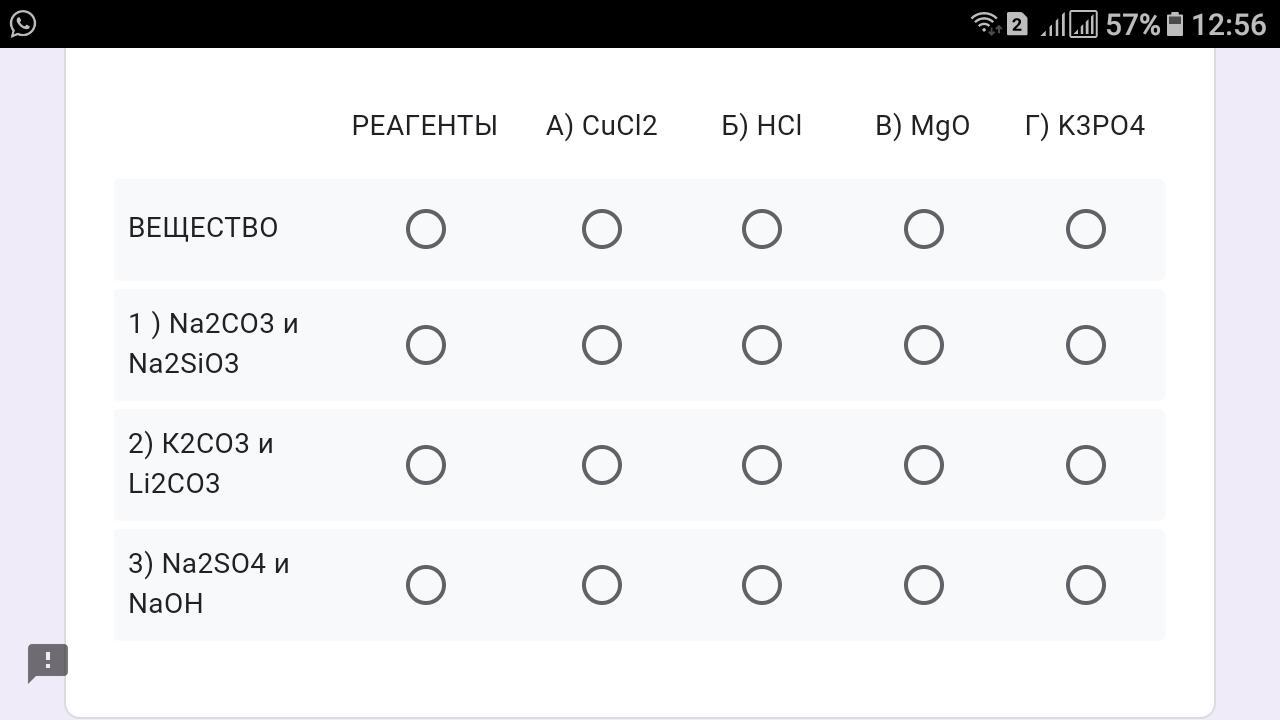
Task: Open the report problem feedback icon
Action: pyautogui.click(x=47, y=663)
